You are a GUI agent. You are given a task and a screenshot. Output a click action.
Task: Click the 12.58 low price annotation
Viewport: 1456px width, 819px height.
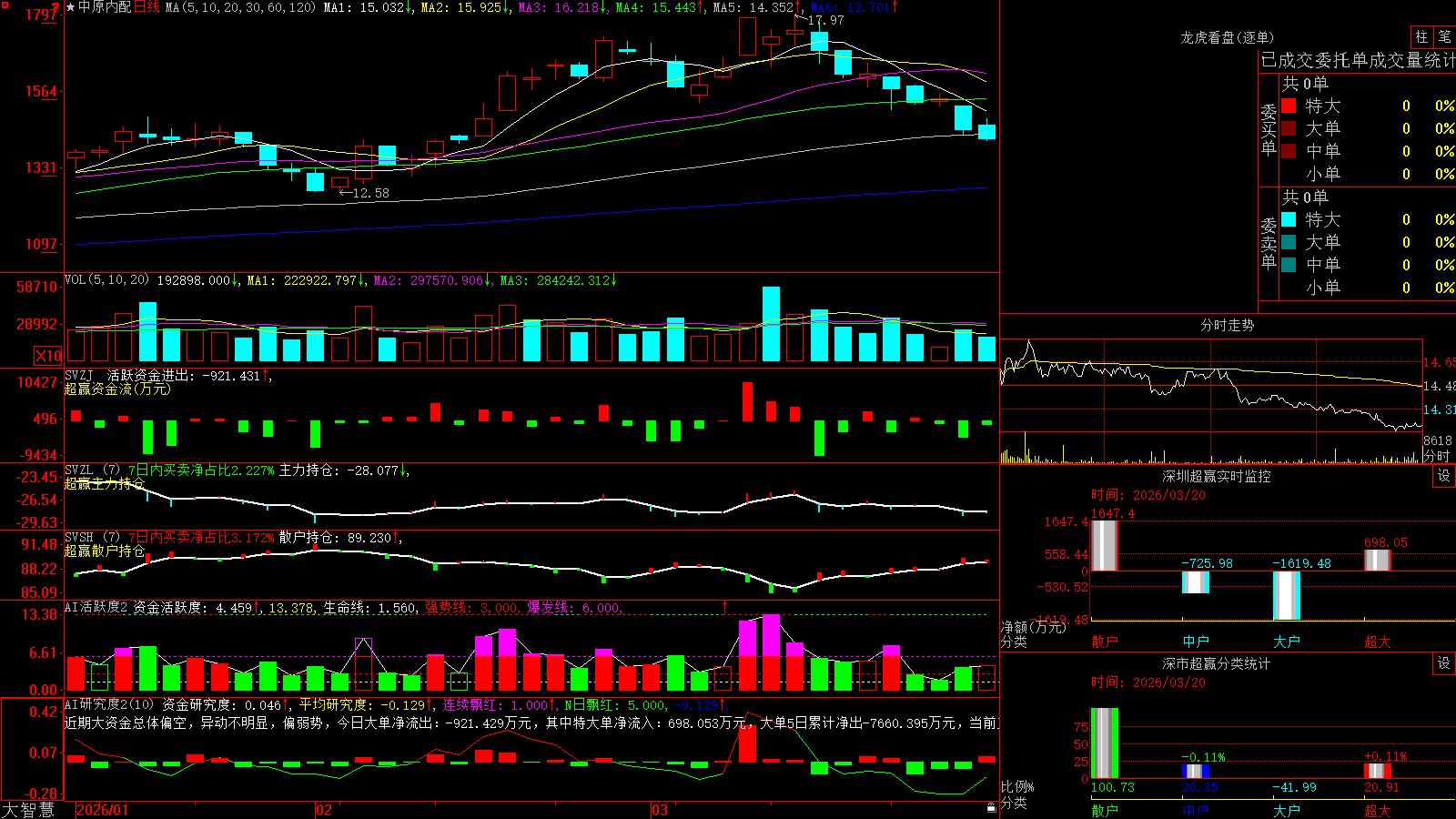point(370,193)
